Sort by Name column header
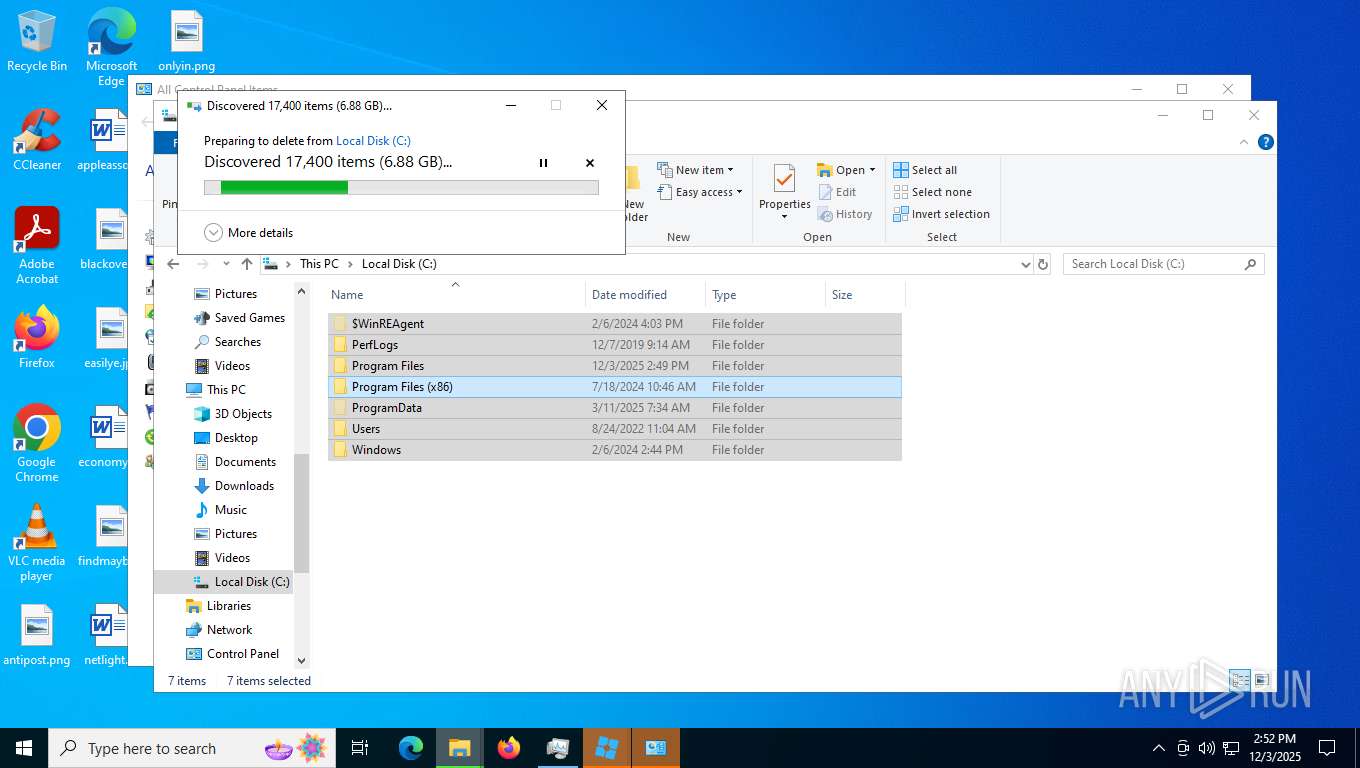The height and width of the screenshot is (768, 1360). (456, 295)
